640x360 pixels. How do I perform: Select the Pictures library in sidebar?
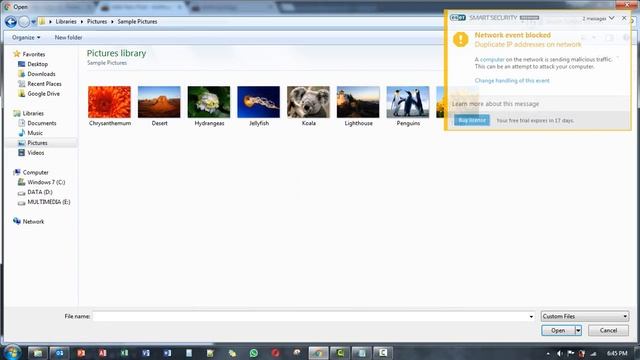[x=33, y=143]
